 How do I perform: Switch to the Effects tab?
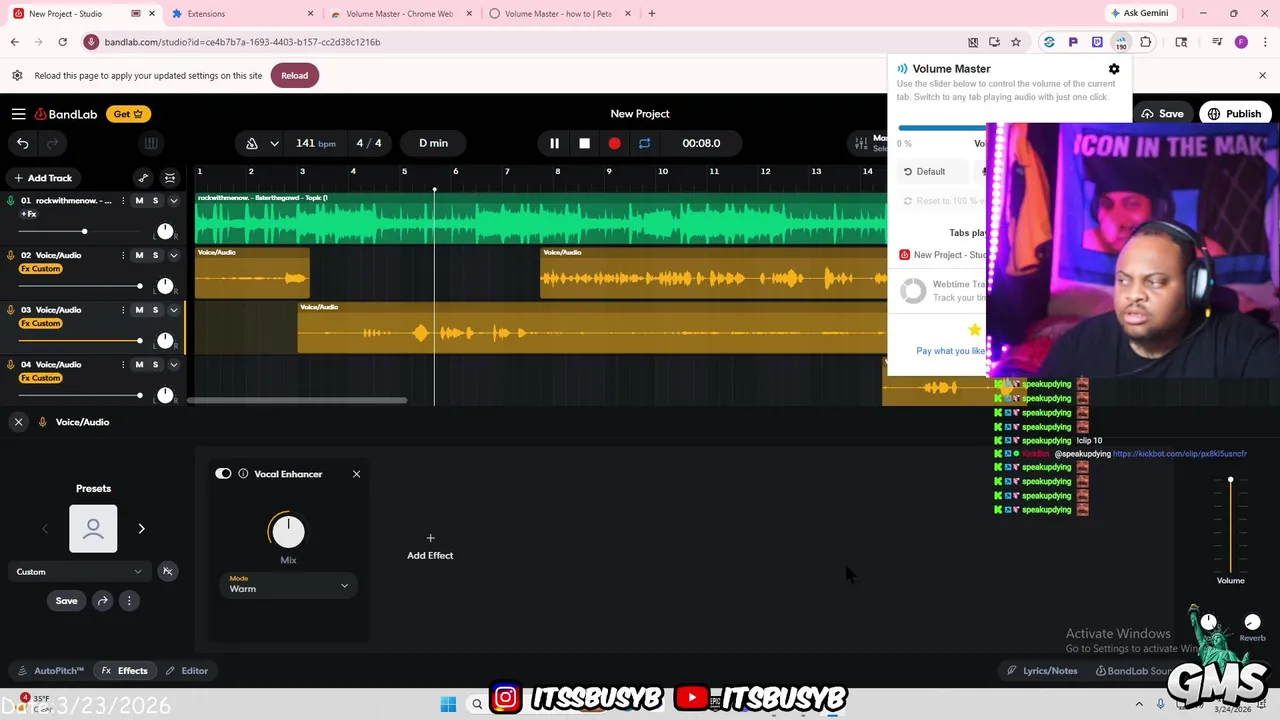pos(124,671)
